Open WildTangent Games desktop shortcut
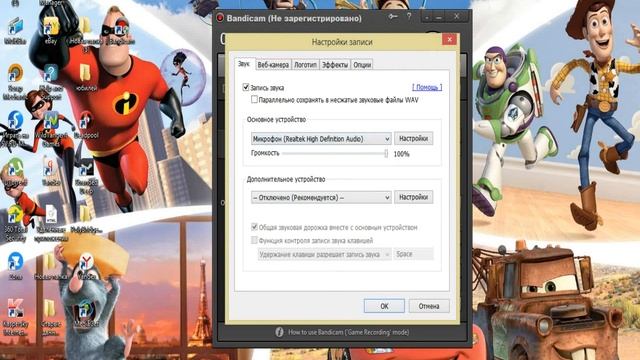 (x=51, y=129)
